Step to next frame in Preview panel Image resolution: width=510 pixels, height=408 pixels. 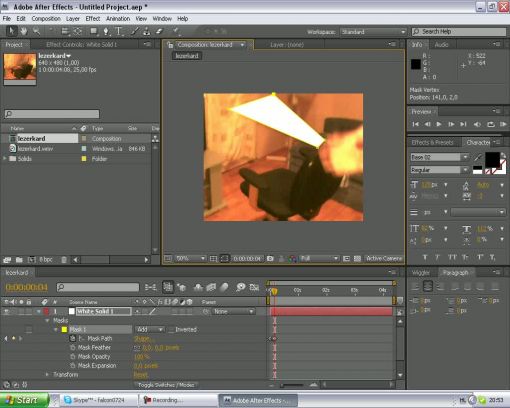coord(451,124)
